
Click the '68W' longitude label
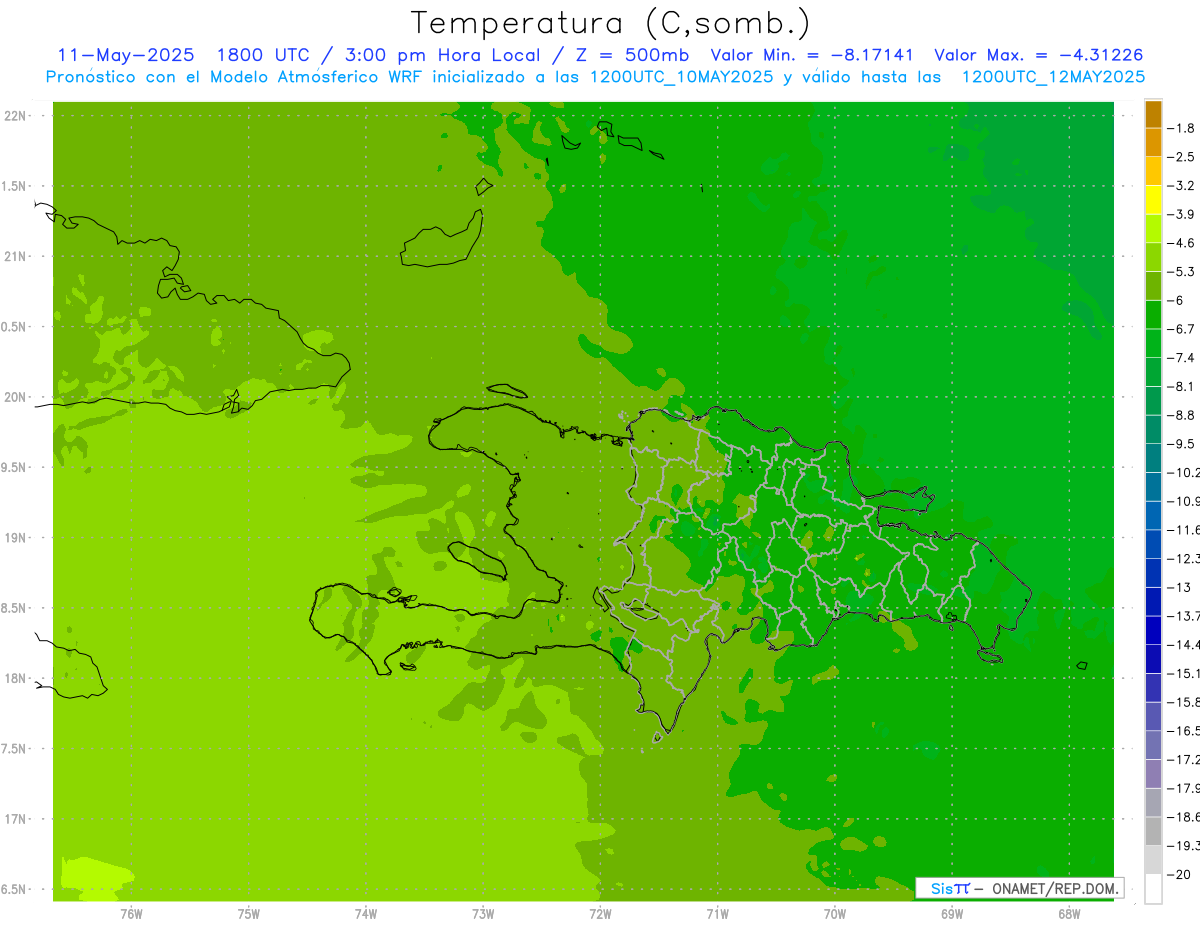point(1069,913)
